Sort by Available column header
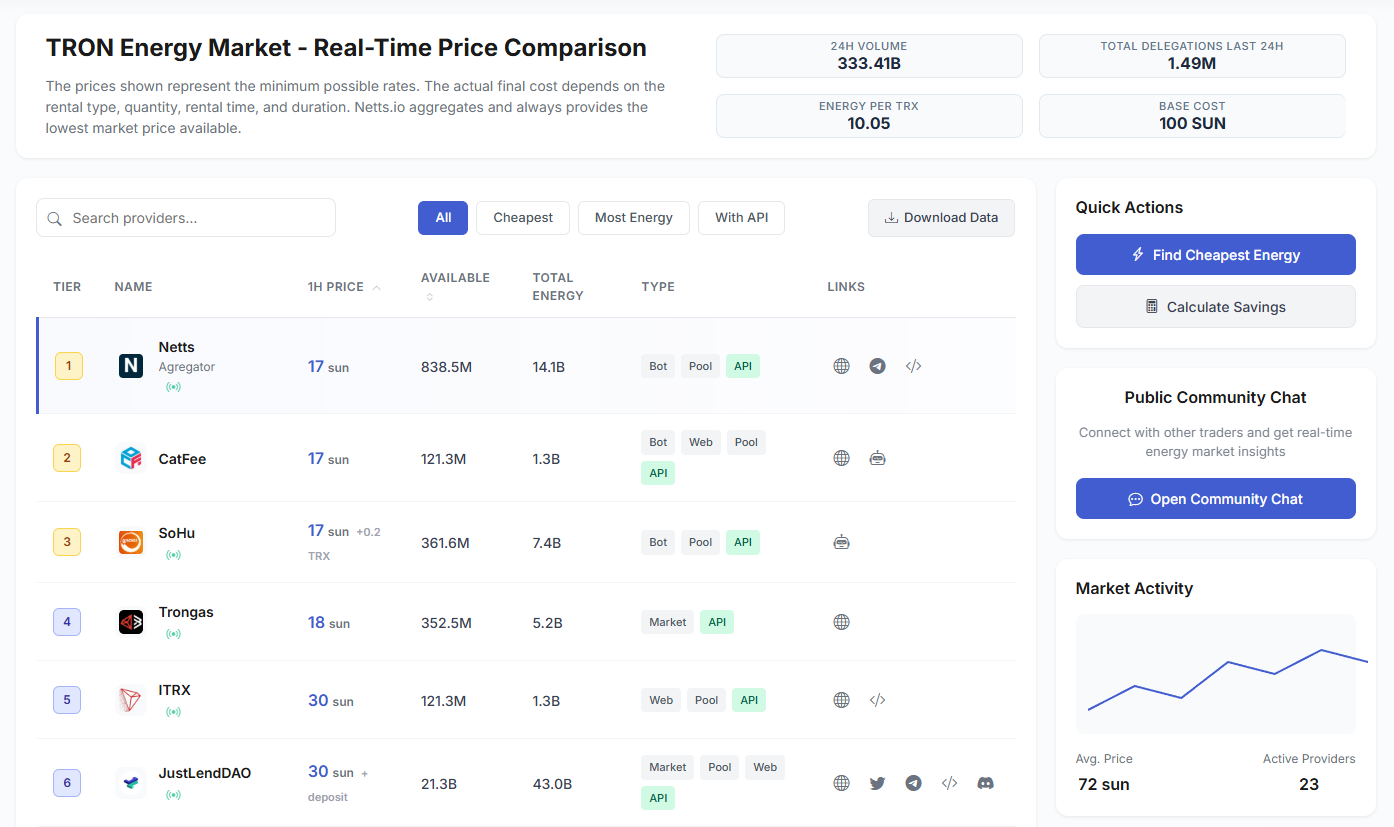This screenshot has height=827, width=1394. click(x=455, y=278)
